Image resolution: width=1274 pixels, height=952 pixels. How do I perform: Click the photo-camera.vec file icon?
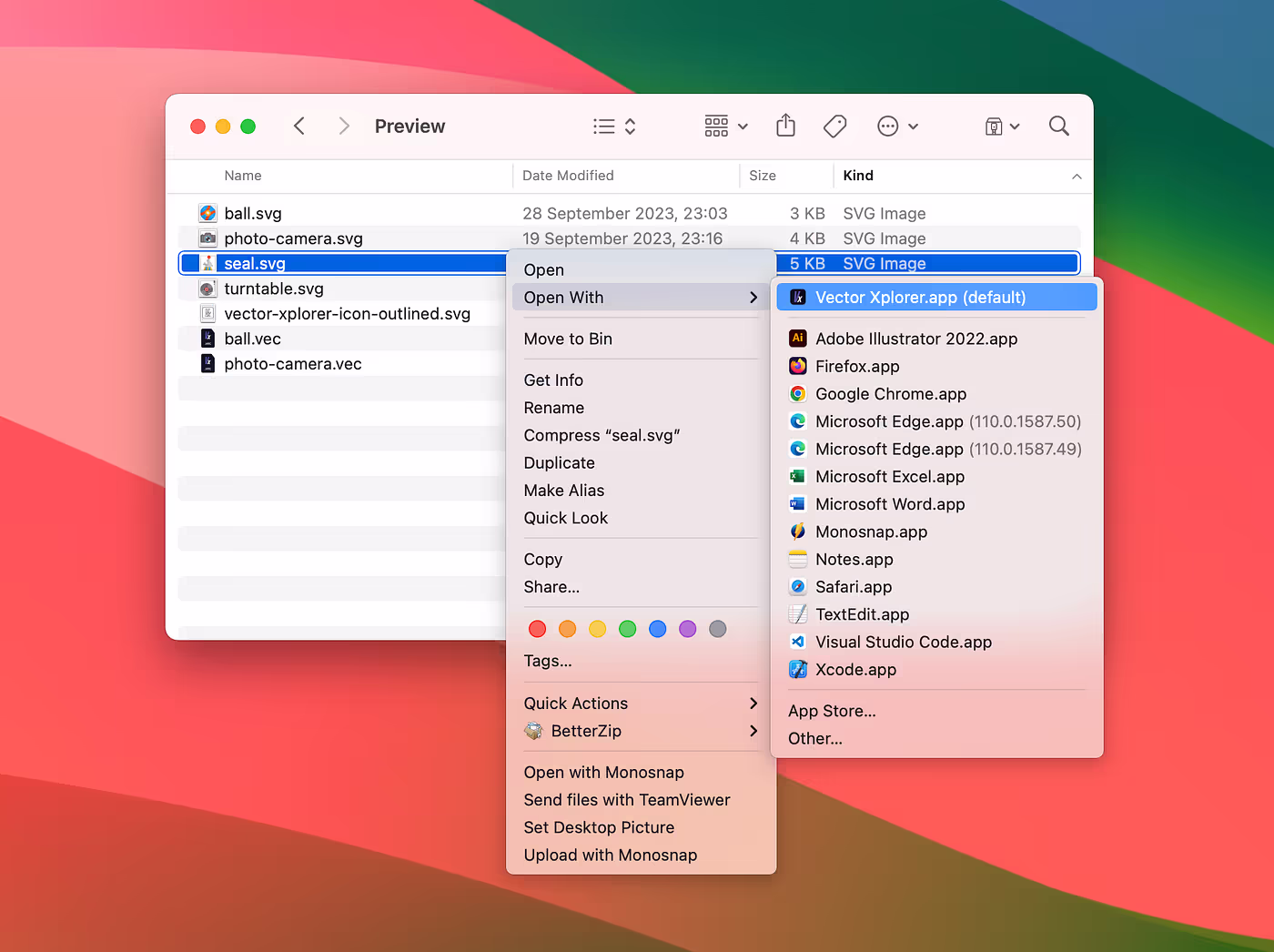[207, 364]
